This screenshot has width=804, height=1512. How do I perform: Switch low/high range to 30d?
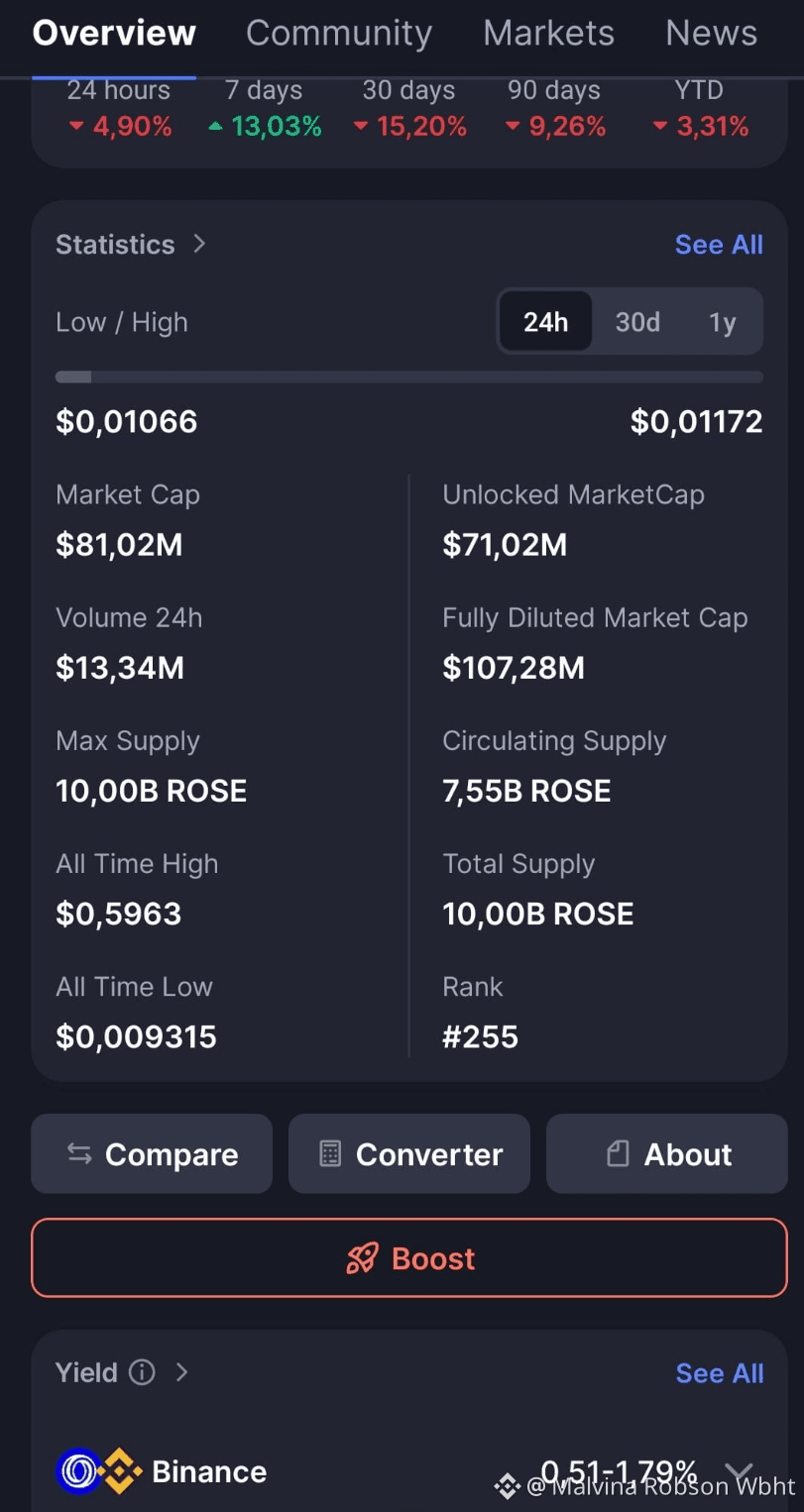[x=637, y=322]
